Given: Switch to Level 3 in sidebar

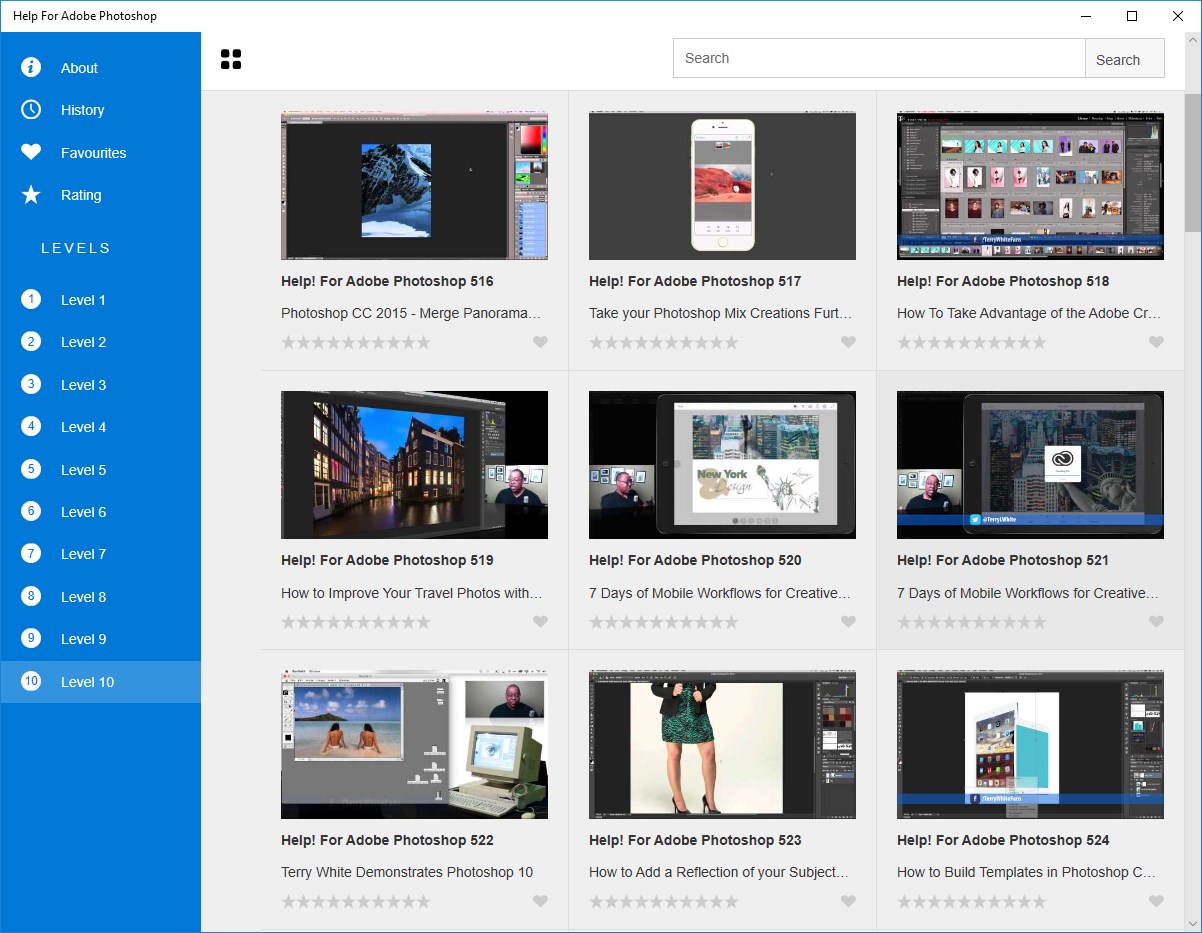Looking at the screenshot, I should (x=83, y=385).
